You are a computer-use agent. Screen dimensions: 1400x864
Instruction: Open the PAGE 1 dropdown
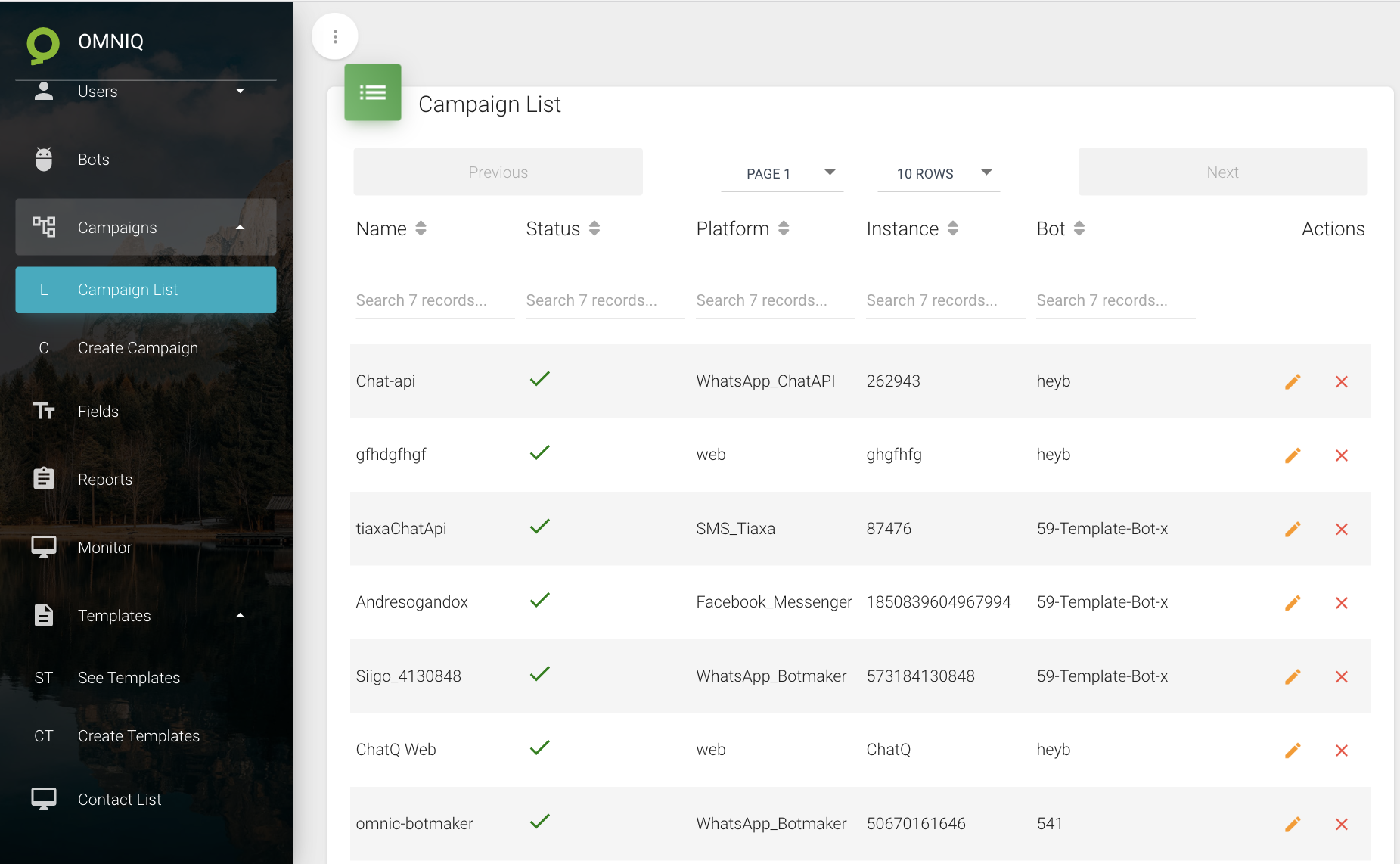pyautogui.click(x=782, y=173)
